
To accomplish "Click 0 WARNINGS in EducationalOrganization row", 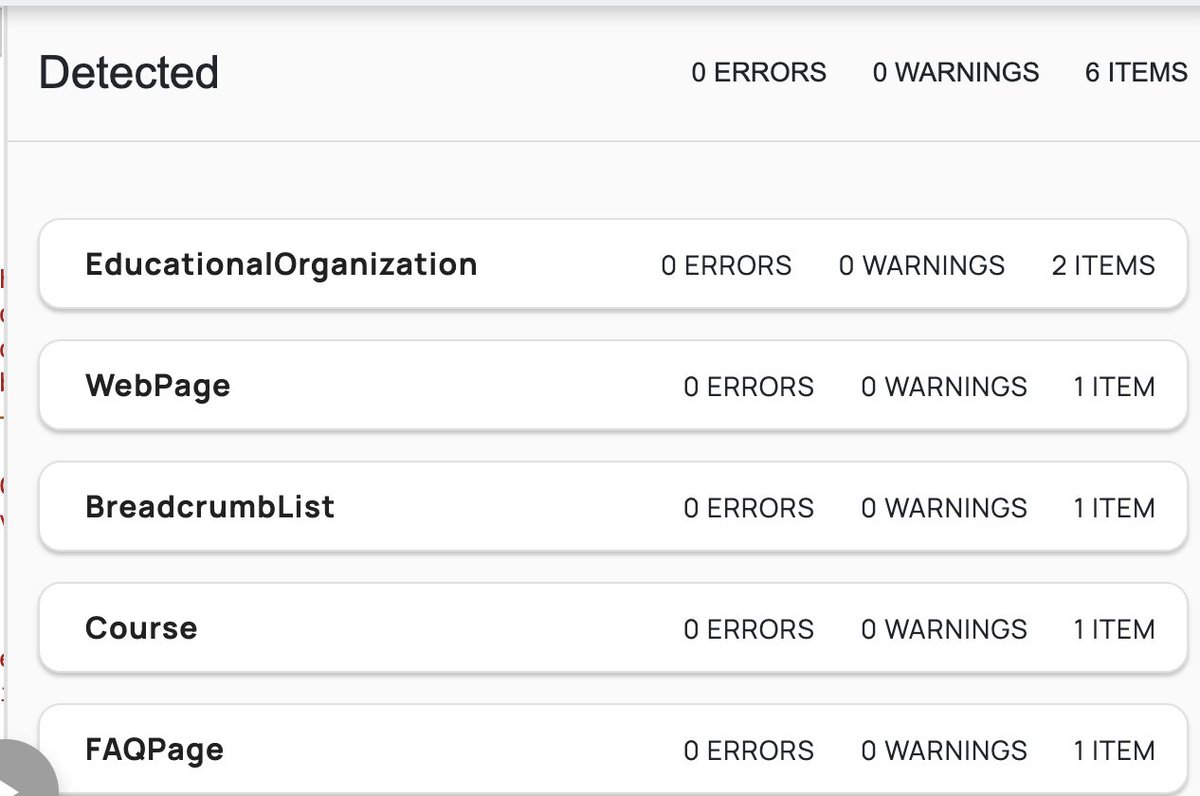I will coord(922,265).
